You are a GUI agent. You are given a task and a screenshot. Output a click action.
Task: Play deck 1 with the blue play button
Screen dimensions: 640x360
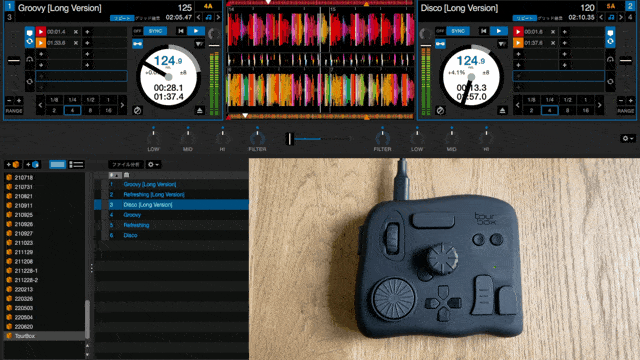tap(196, 31)
